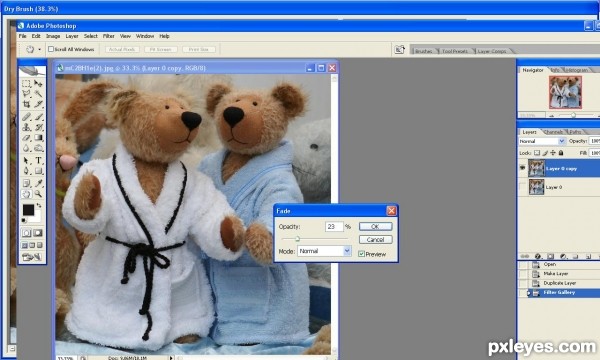Toggle lock image pixels
Viewport: 600px width, 360px height.
545,153
